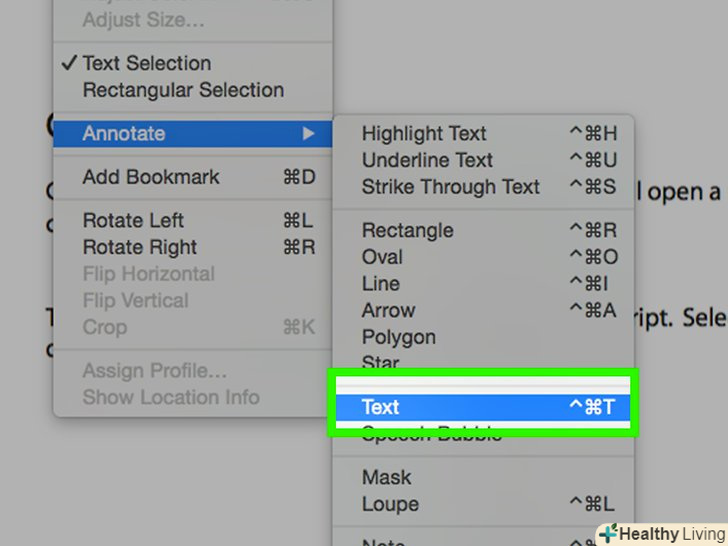Image resolution: width=728 pixels, height=546 pixels.
Task: Select the Loupe annotation tool
Action: (390, 505)
